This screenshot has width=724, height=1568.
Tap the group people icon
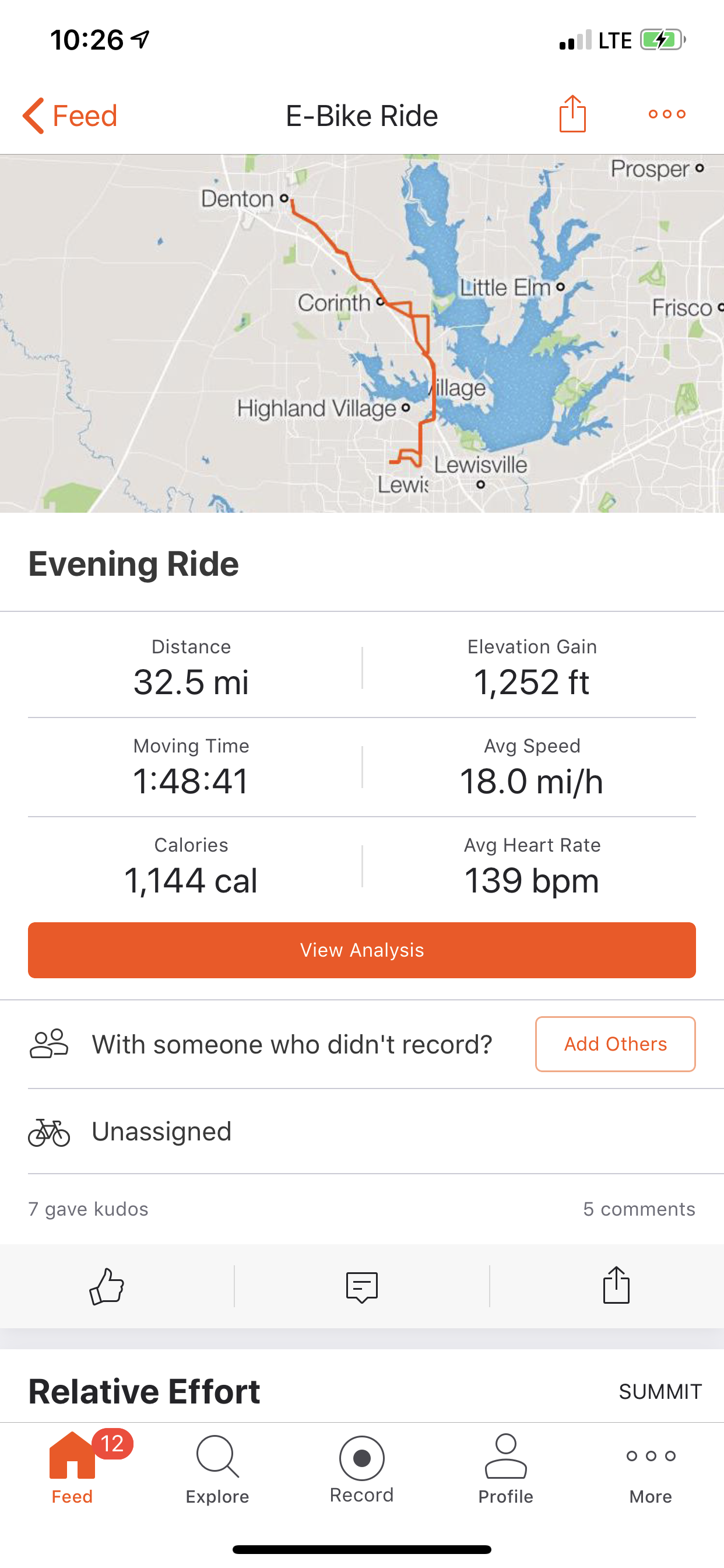coord(48,1044)
